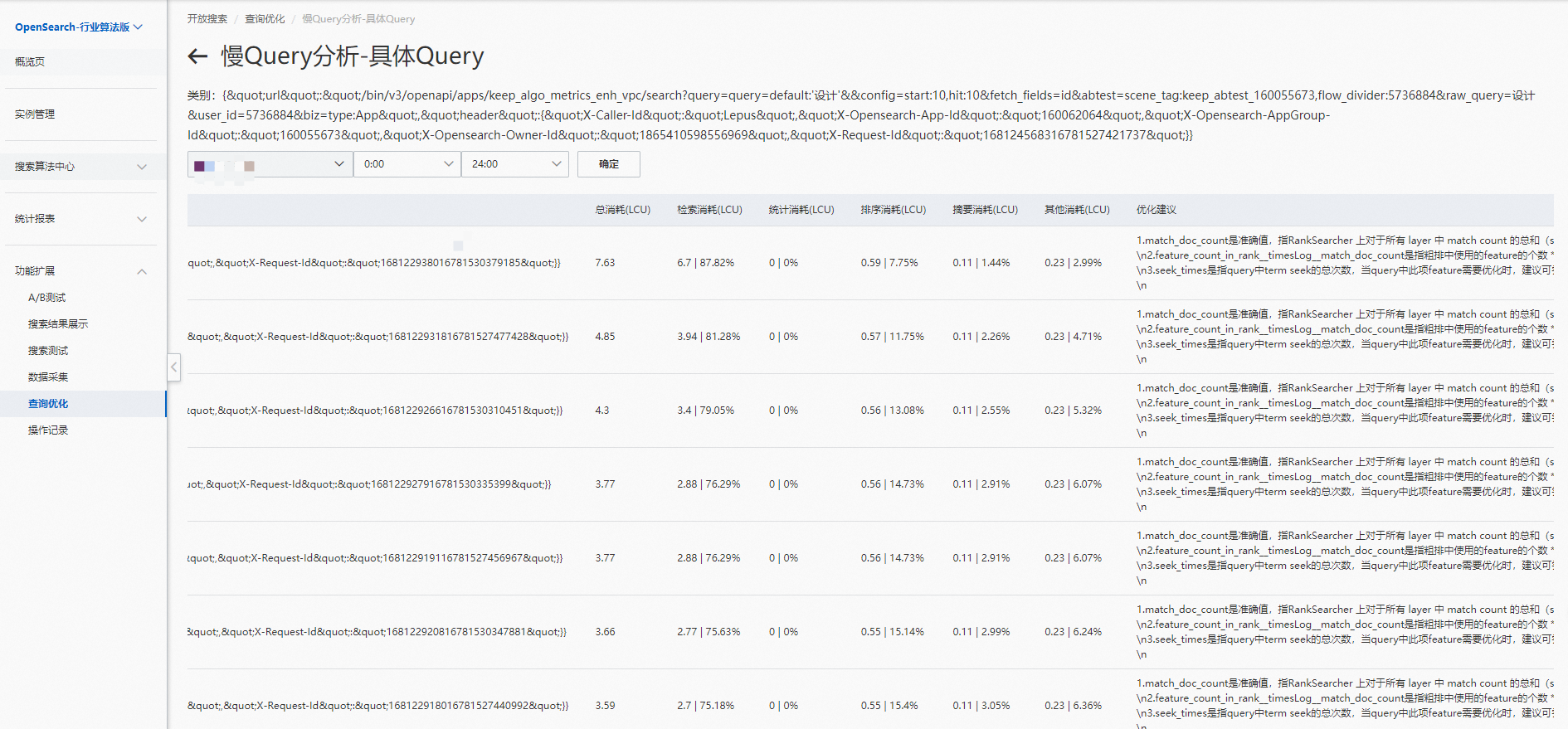Click the 统计消耗(LCU) column header

click(x=801, y=210)
